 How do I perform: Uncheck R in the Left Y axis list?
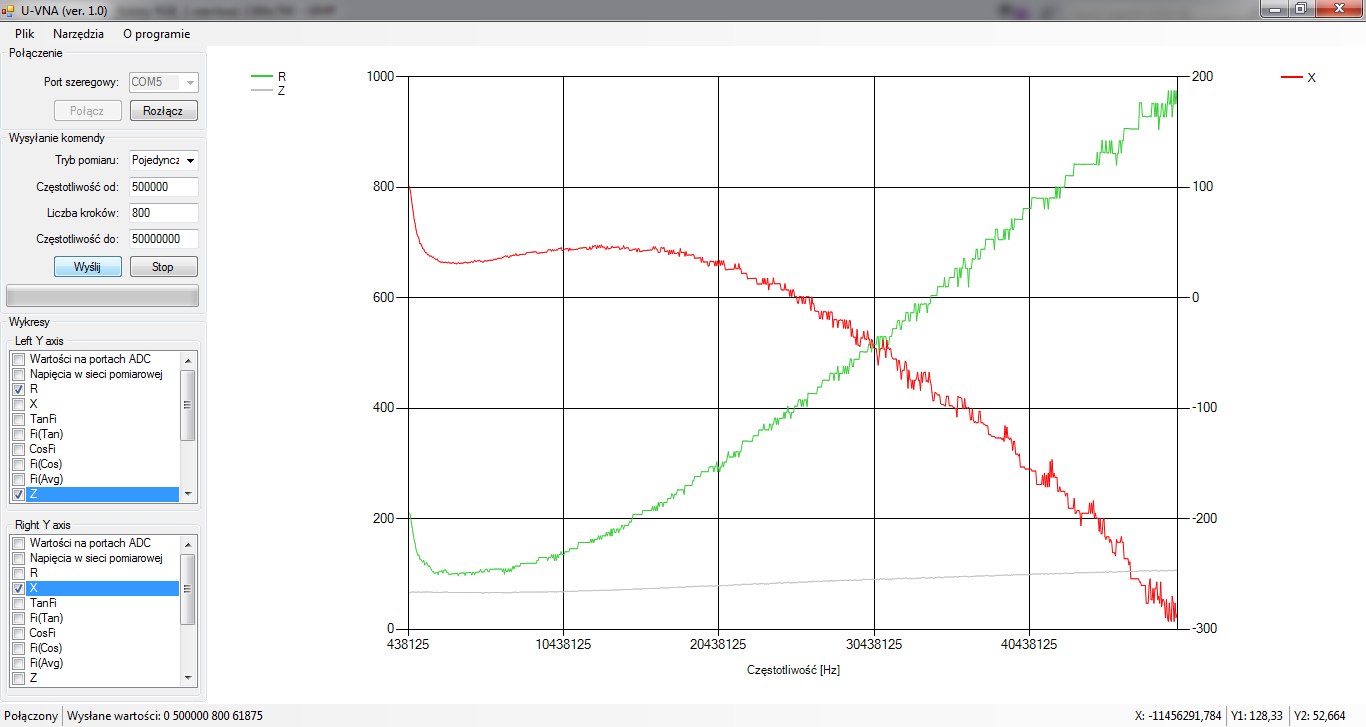19,389
